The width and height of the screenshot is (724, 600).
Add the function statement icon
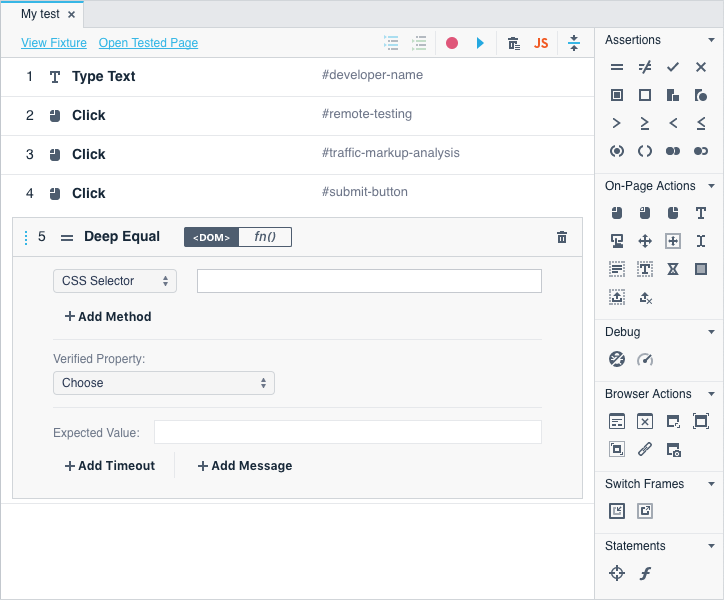[645, 573]
